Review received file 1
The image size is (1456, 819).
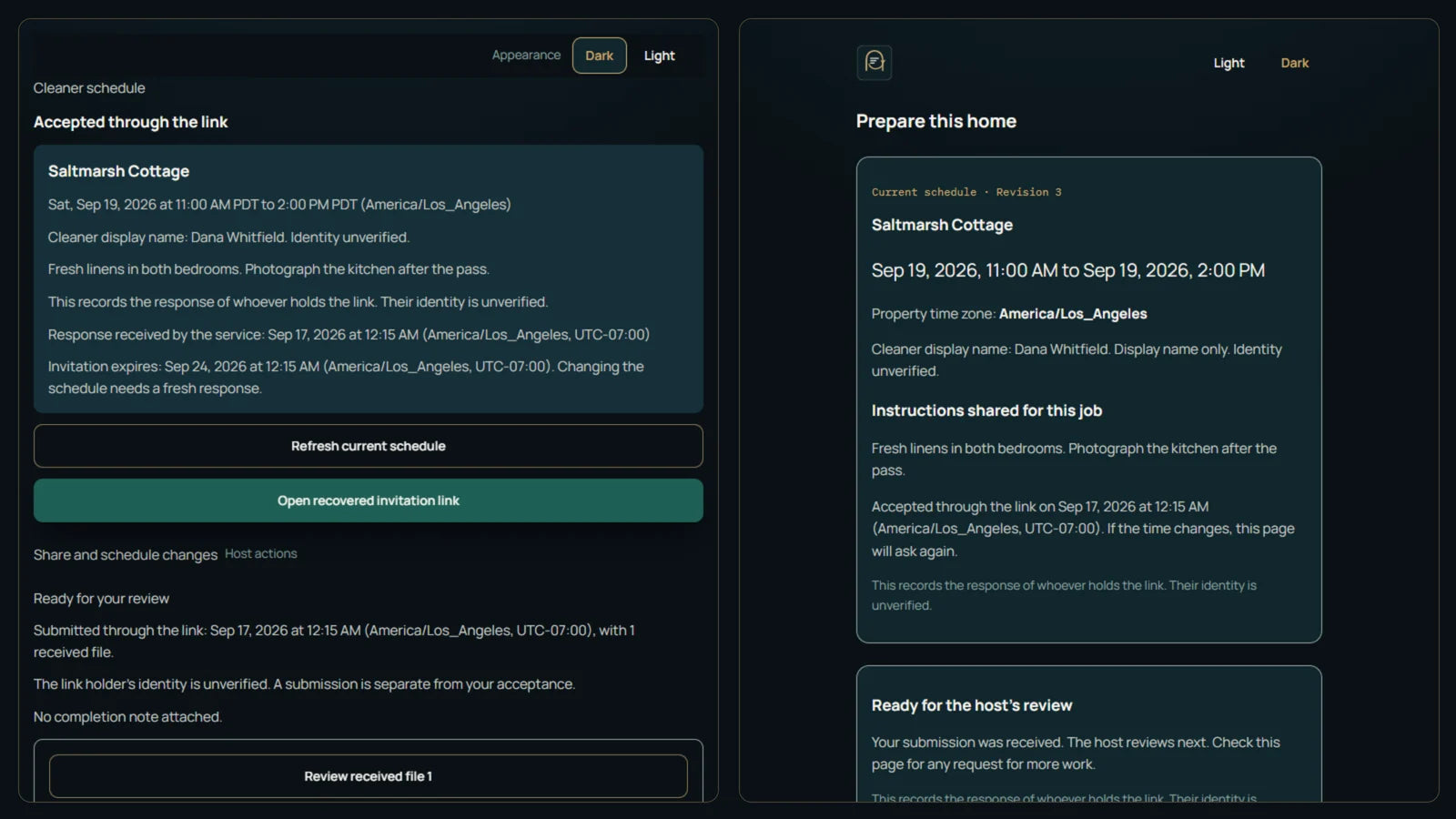(369, 776)
